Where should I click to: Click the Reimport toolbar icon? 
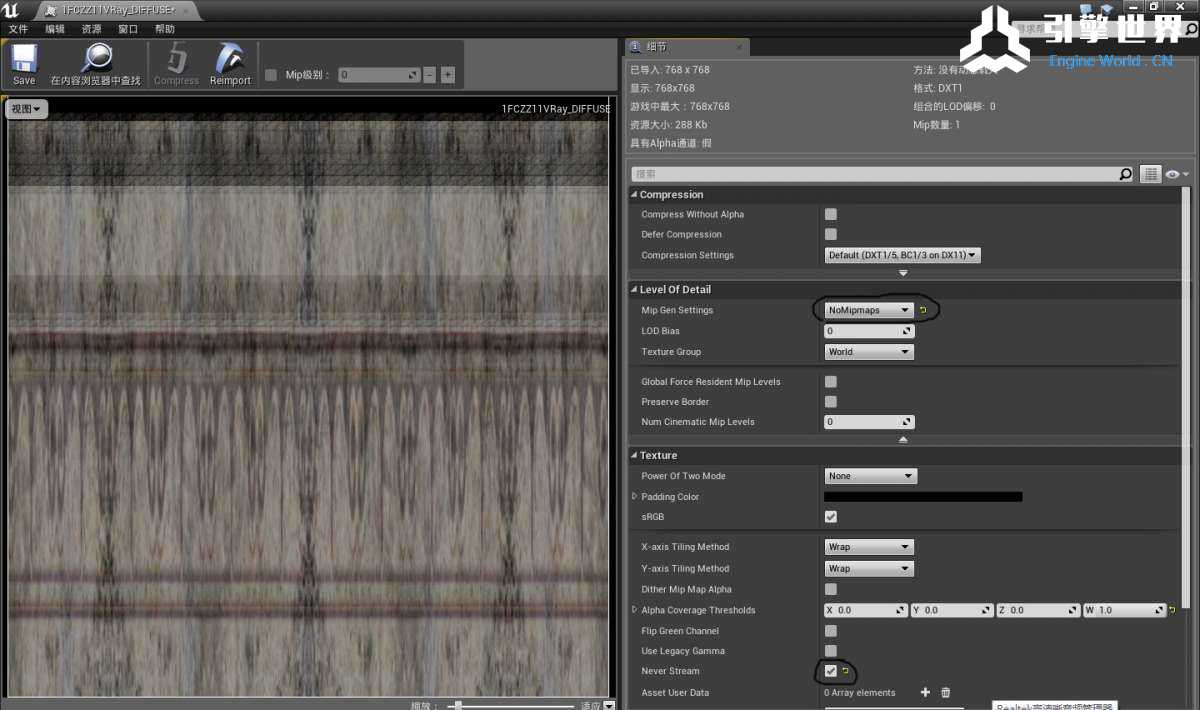[230, 59]
